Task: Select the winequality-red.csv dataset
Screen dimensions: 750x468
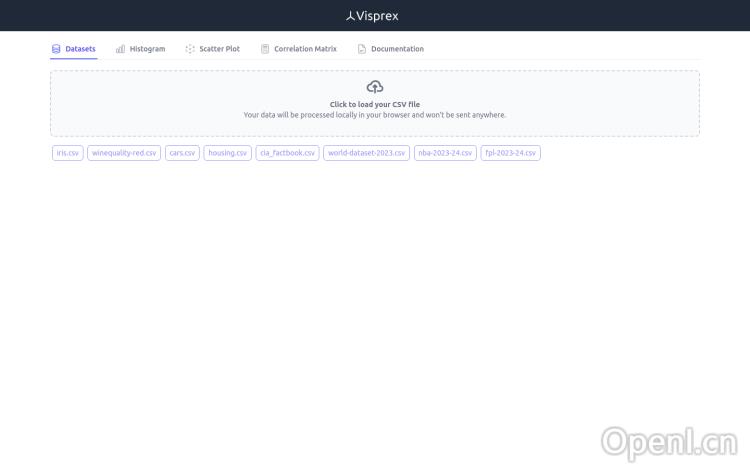Action: 124,153
